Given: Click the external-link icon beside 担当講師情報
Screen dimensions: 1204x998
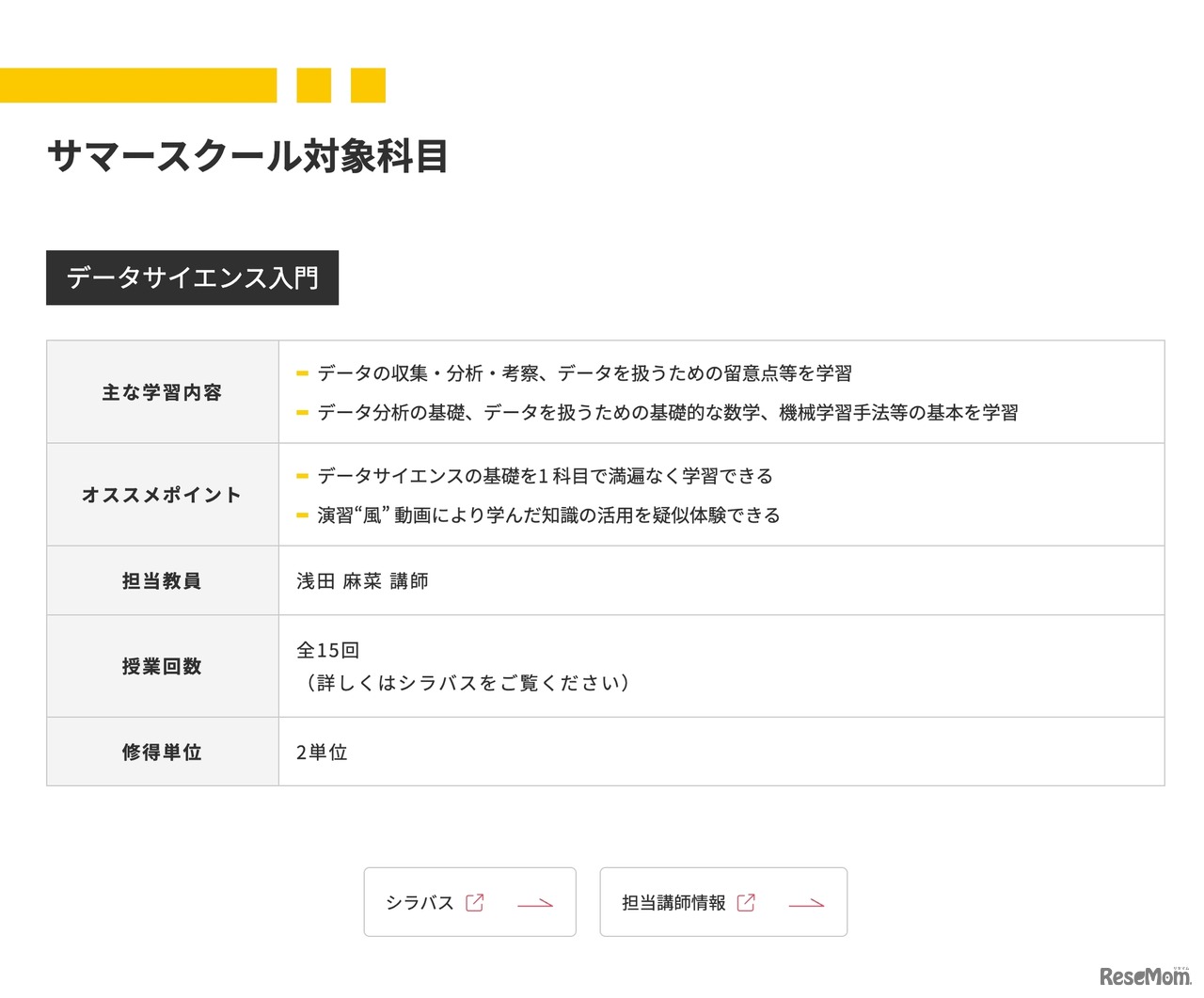Looking at the screenshot, I should click(x=746, y=903).
